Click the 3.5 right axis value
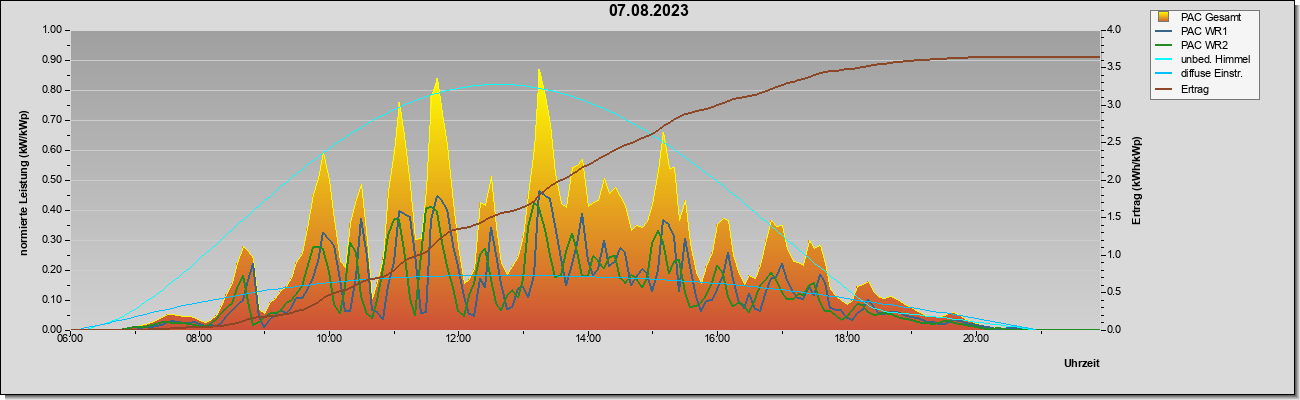This screenshot has height=400, width=1300. 1115,67
